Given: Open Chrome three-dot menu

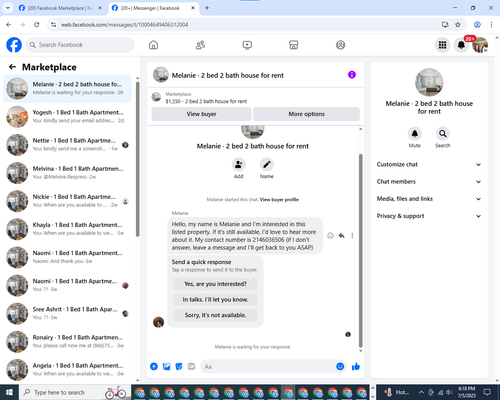Looking at the screenshot, I should pyautogui.click(x=491, y=25).
